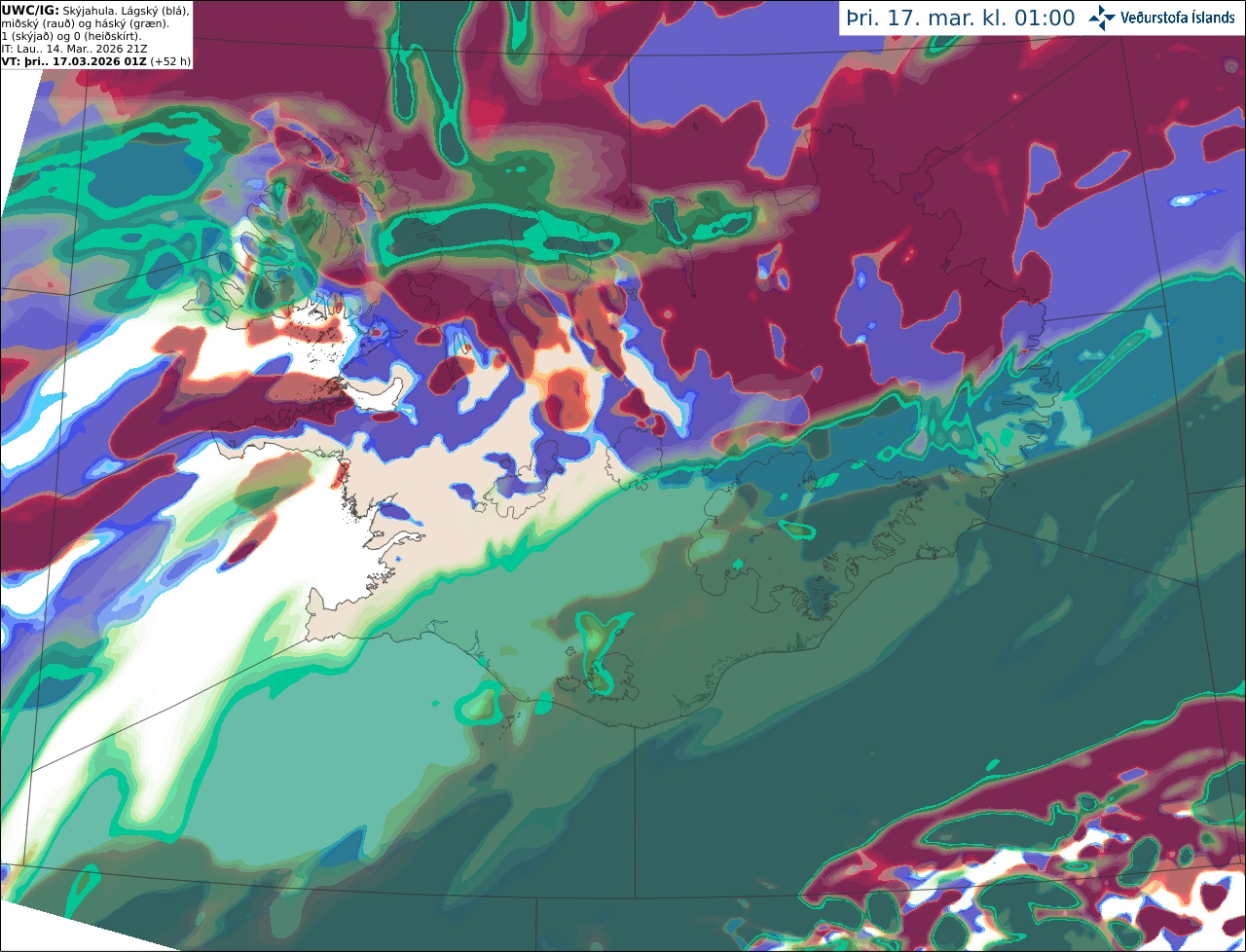The height and width of the screenshot is (952, 1246).
Task: Click the 'UWC/IG:' heading in the legend
Action: [x=30, y=10]
